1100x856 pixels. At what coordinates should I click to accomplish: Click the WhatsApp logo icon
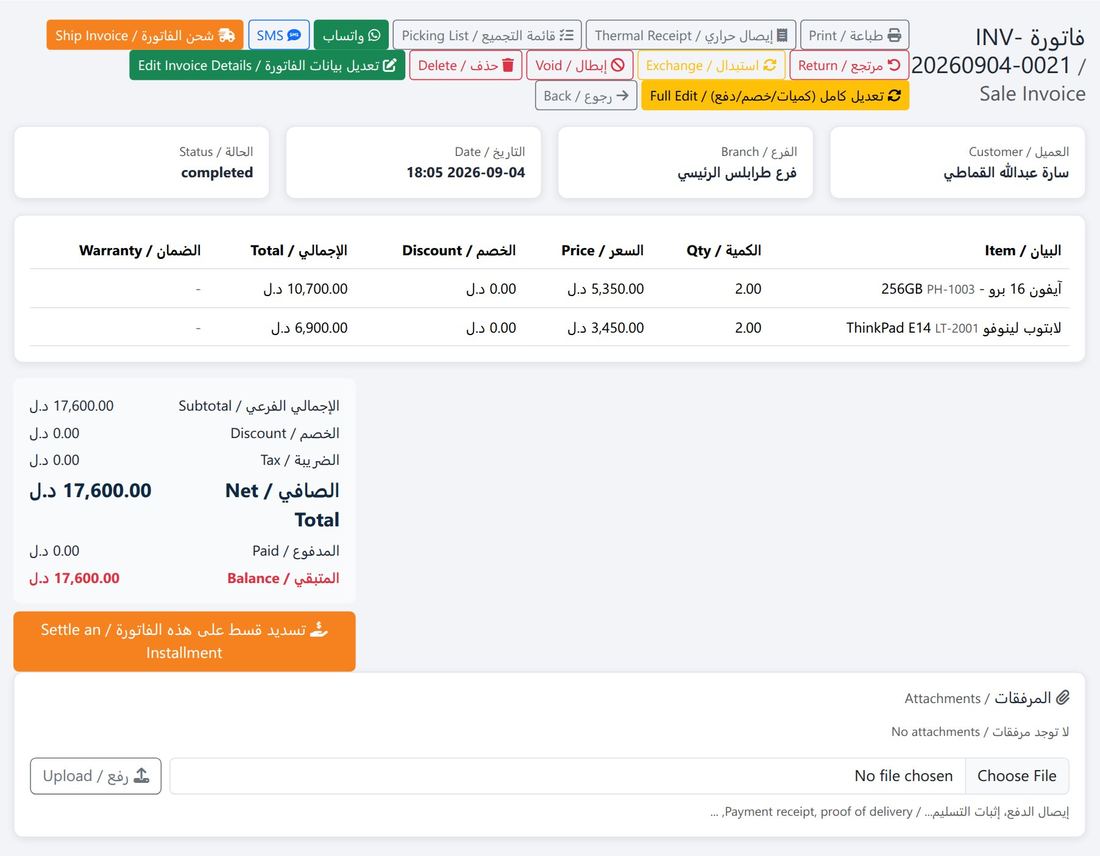point(374,35)
